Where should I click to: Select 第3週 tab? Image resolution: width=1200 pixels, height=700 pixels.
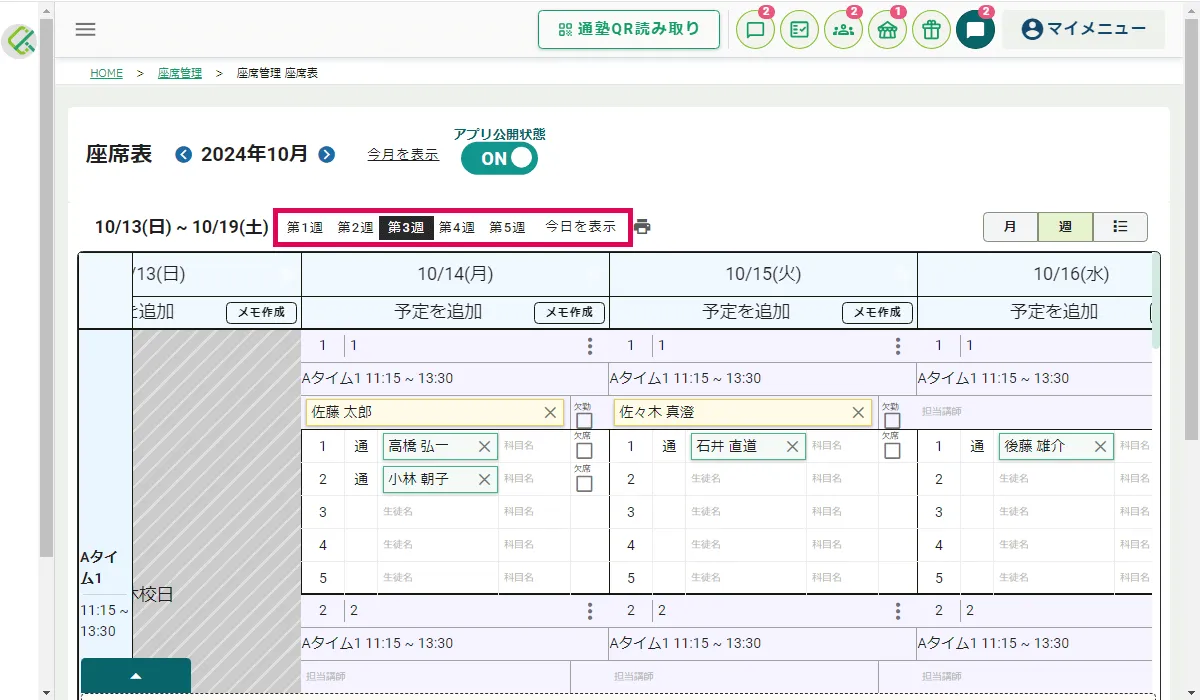coord(406,227)
